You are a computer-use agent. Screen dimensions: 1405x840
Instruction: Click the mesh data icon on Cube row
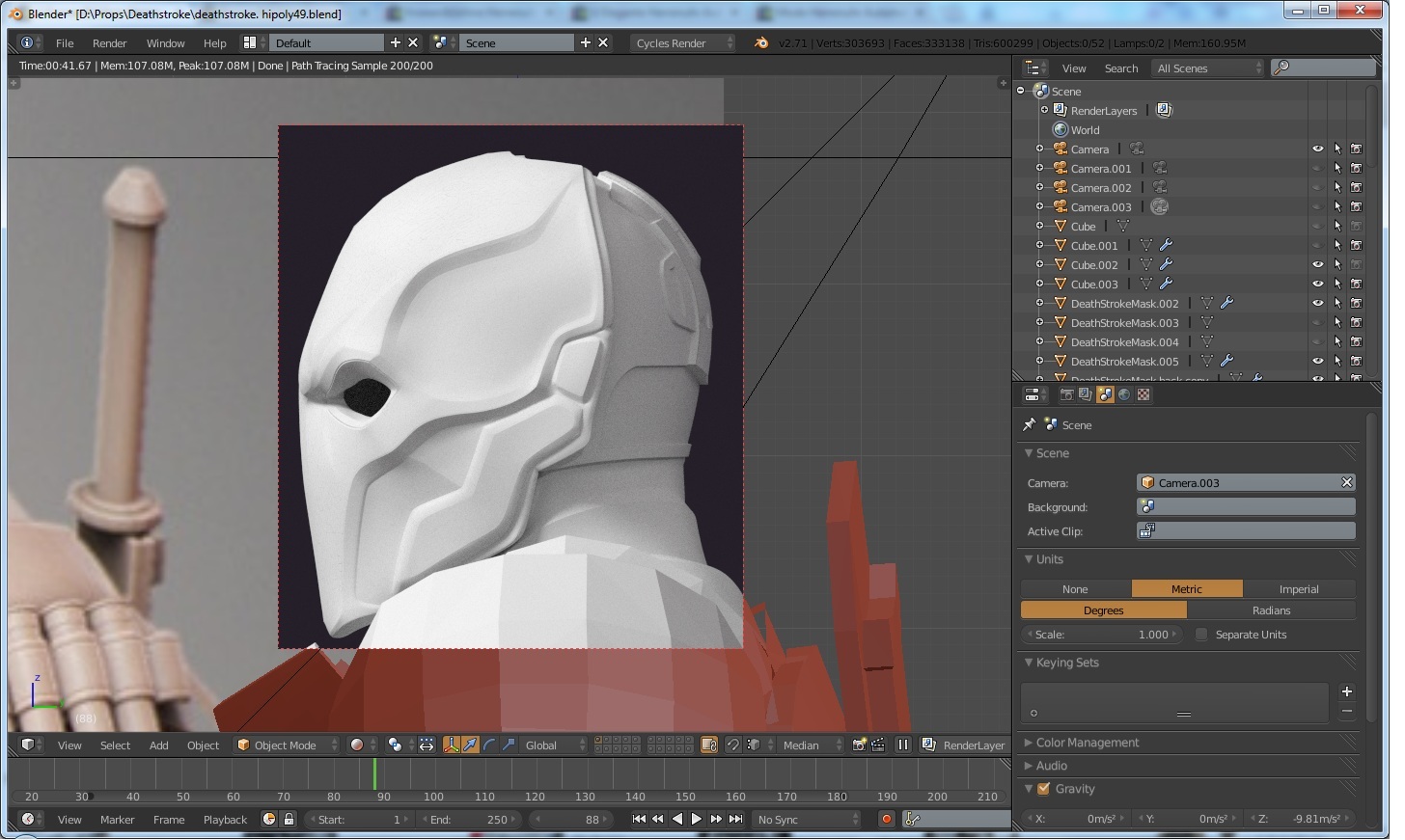coord(1123,226)
